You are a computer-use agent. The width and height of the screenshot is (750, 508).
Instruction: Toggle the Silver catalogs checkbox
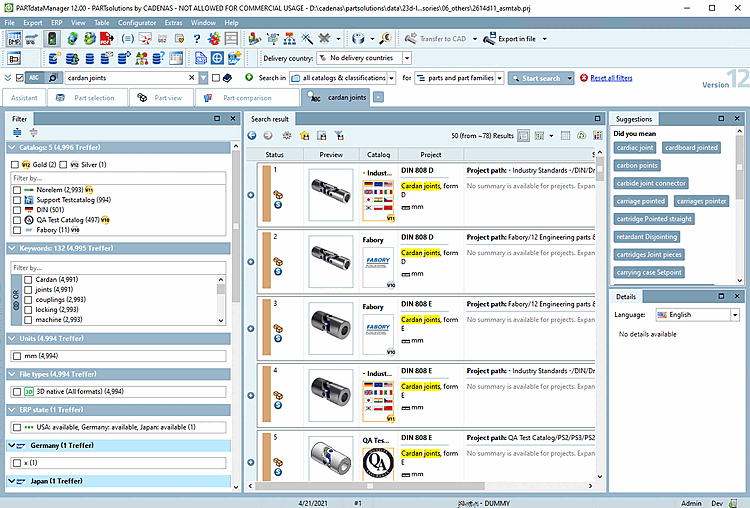coord(63,165)
